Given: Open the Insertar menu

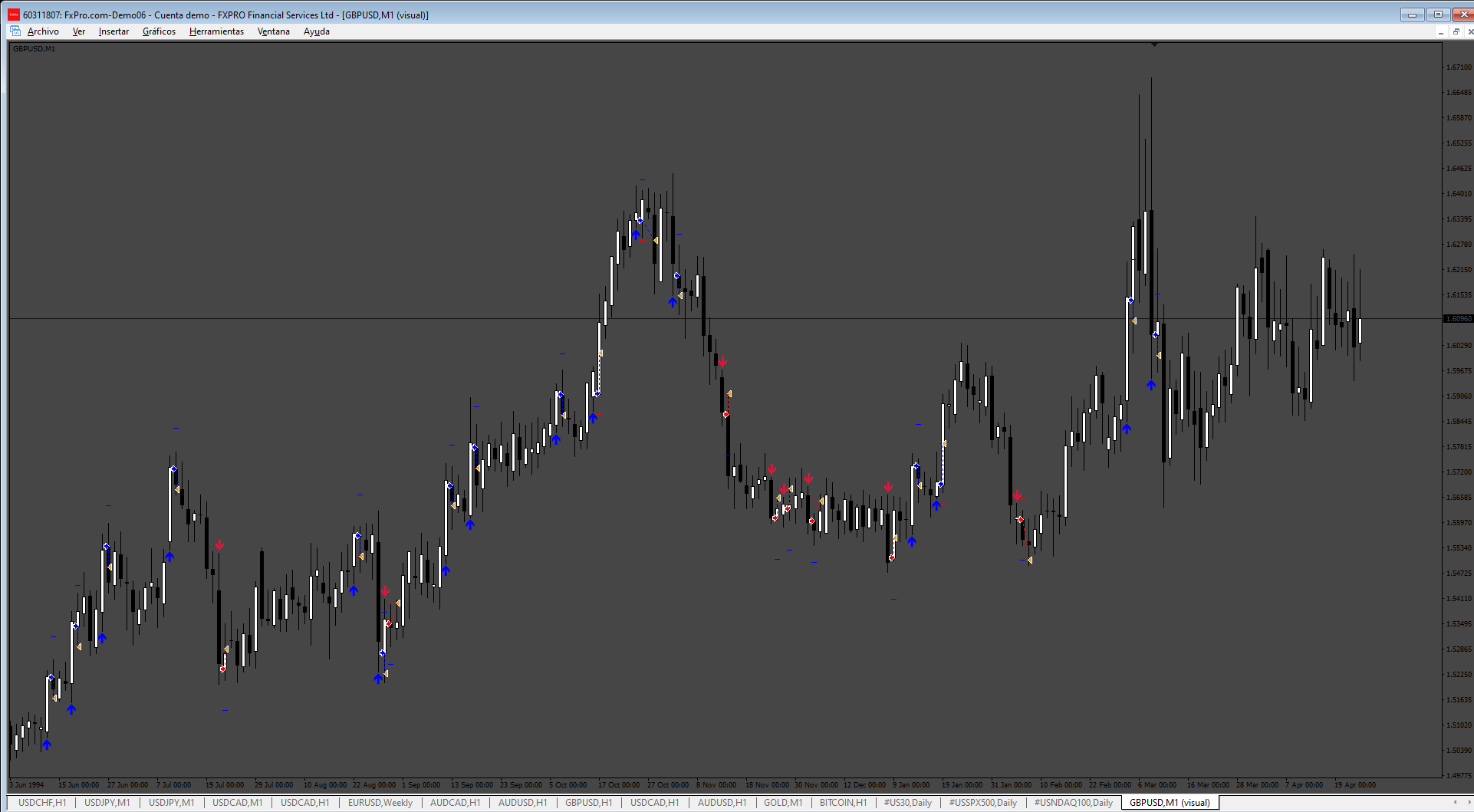Looking at the screenshot, I should coord(114,31).
